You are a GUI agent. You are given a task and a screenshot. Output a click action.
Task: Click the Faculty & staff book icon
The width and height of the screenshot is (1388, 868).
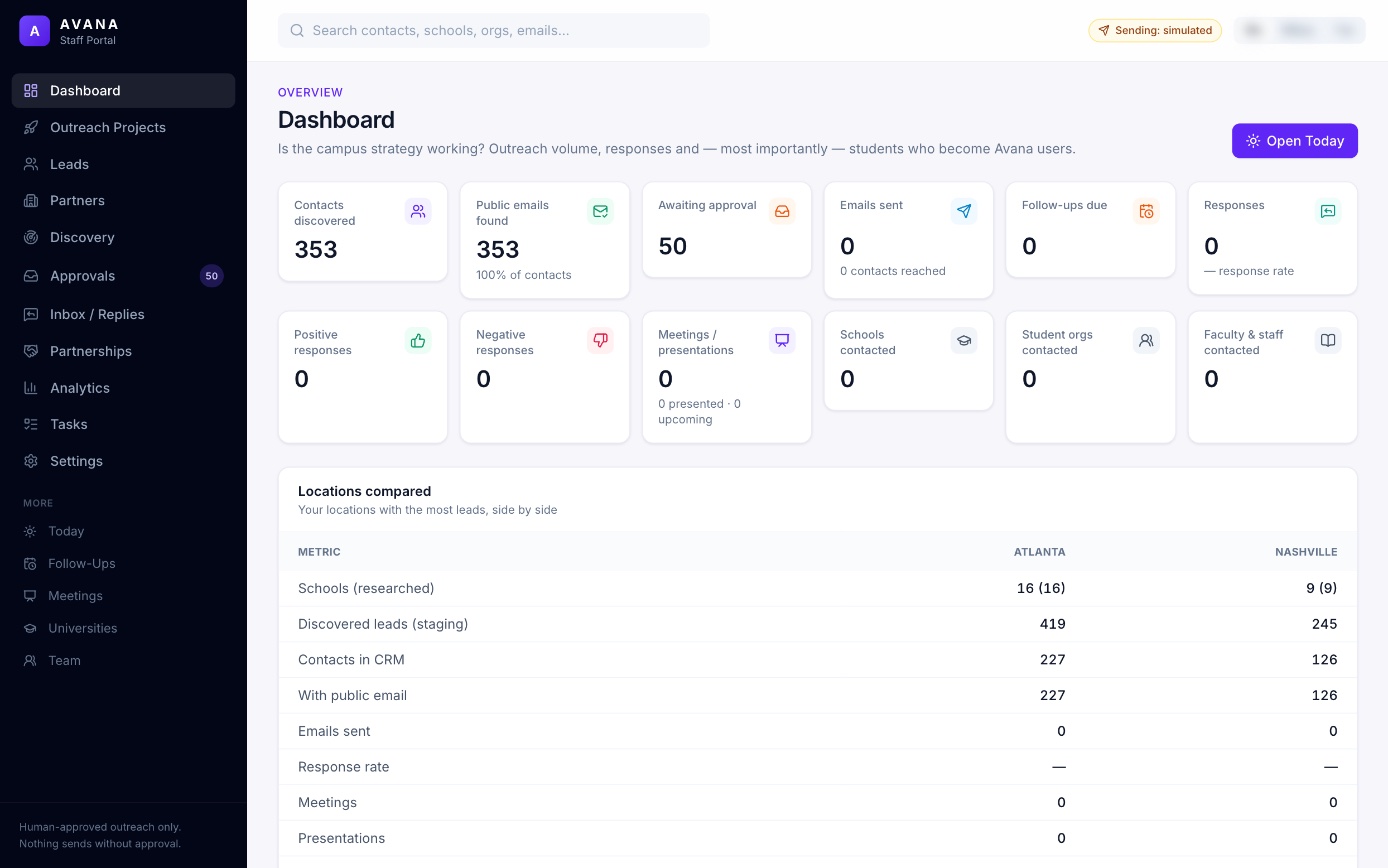[x=1328, y=340]
